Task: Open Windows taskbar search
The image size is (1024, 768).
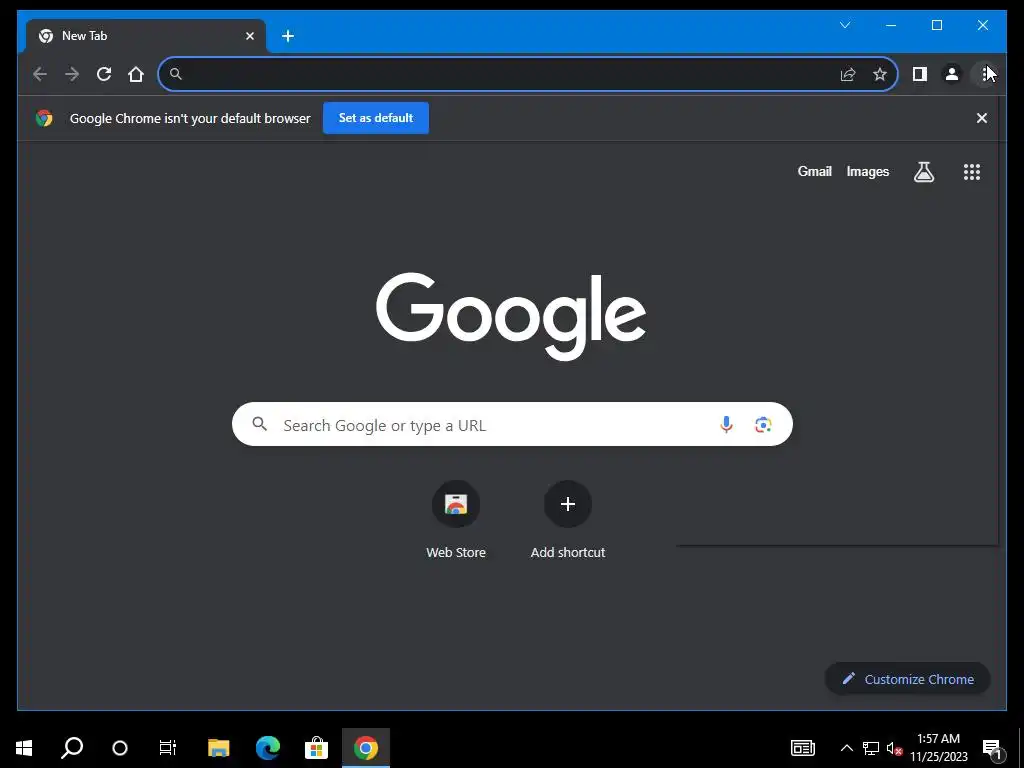Action: (72, 748)
